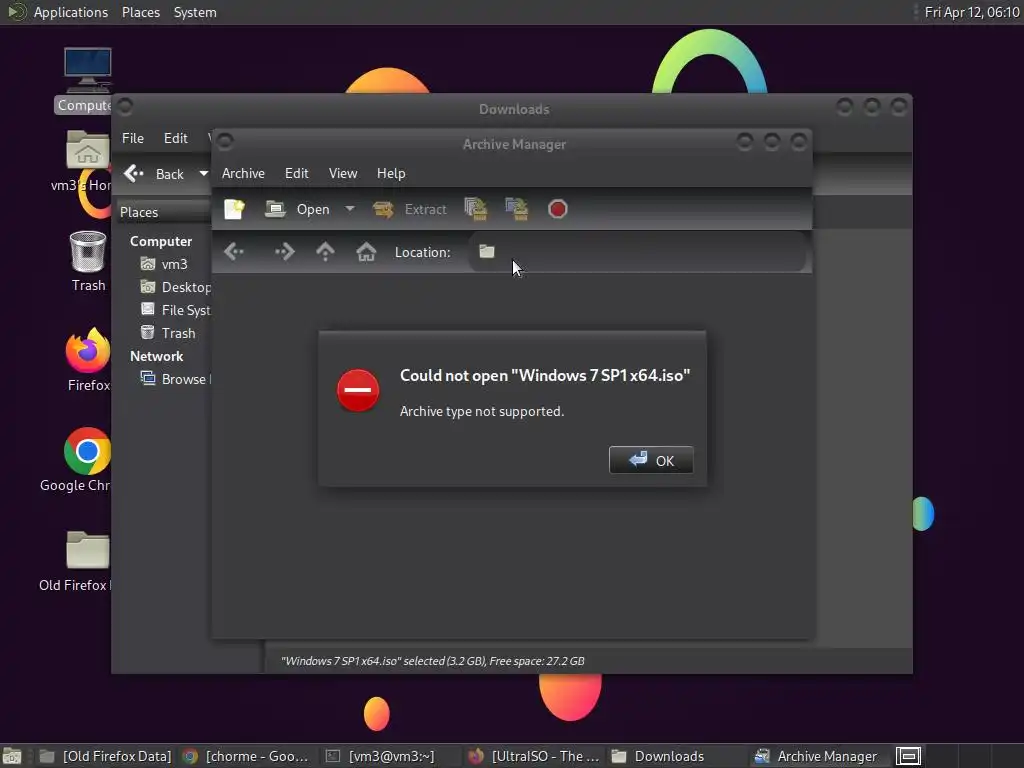The image size is (1024, 768).
Task: Select Desktop in Places sidebar
Action: [175, 287]
